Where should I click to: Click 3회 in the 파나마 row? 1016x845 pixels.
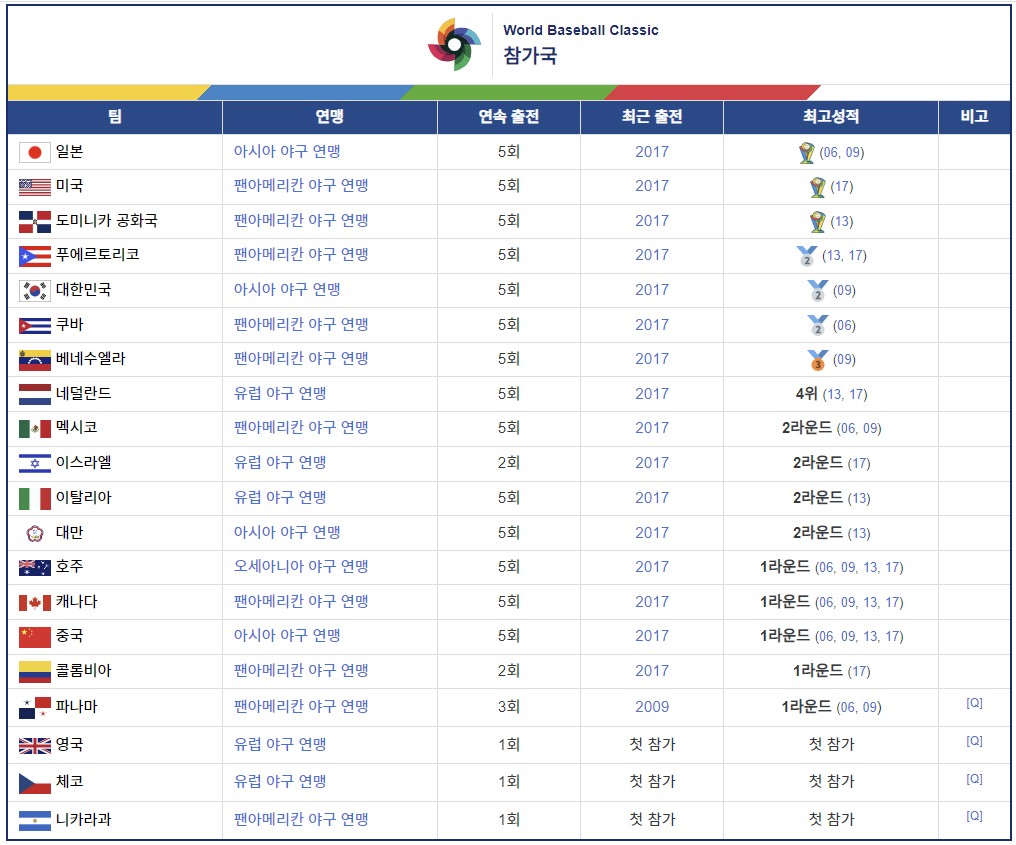(x=509, y=707)
